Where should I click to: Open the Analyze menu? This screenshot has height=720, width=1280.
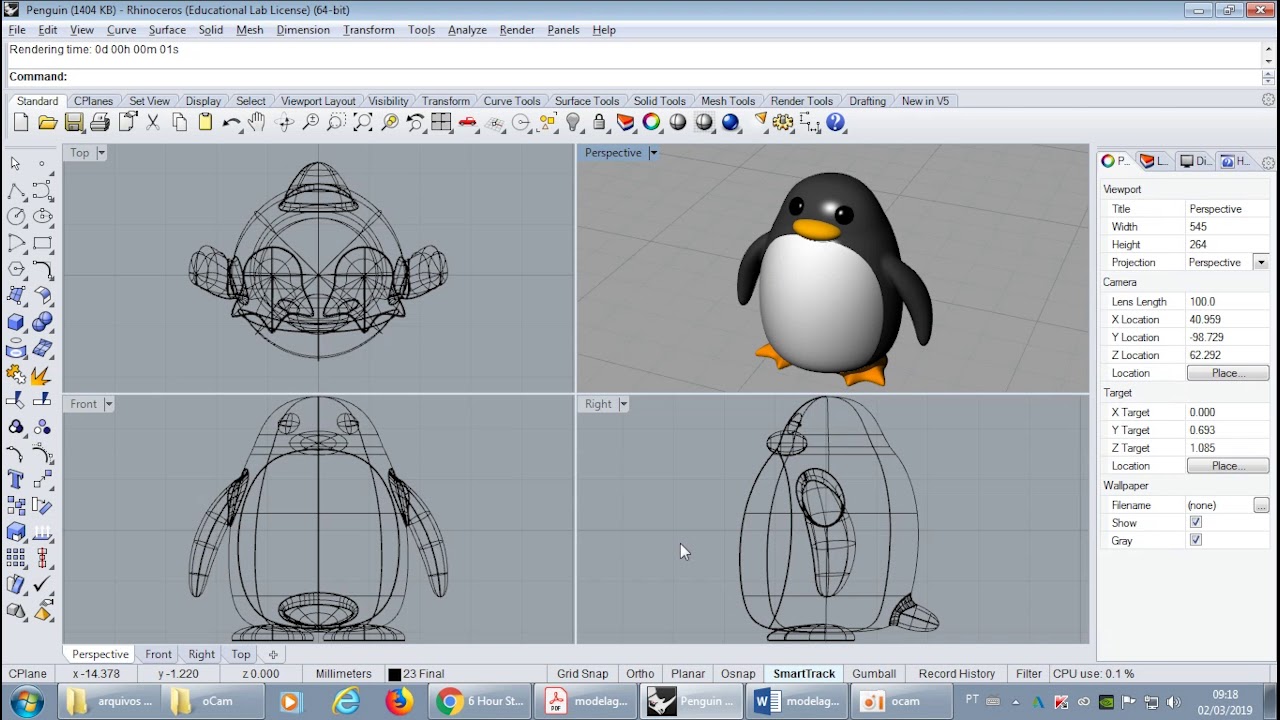point(467,30)
